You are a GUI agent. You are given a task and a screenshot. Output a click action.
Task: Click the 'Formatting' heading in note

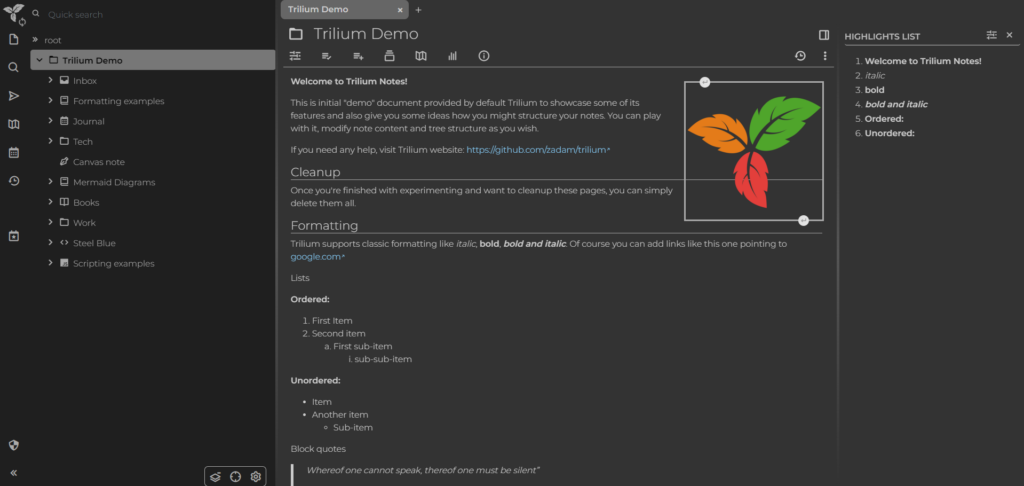(325, 225)
